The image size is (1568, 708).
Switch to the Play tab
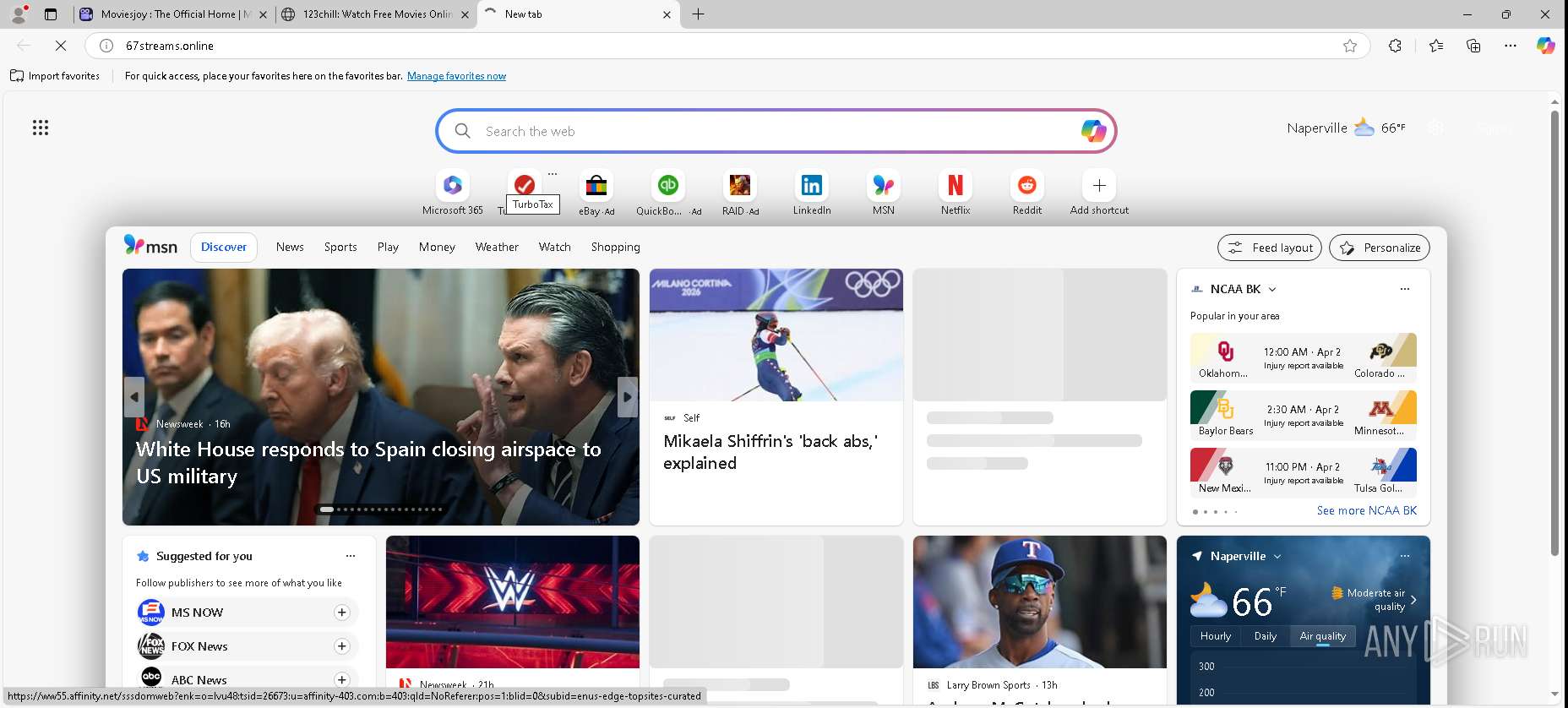[x=388, y=247]
